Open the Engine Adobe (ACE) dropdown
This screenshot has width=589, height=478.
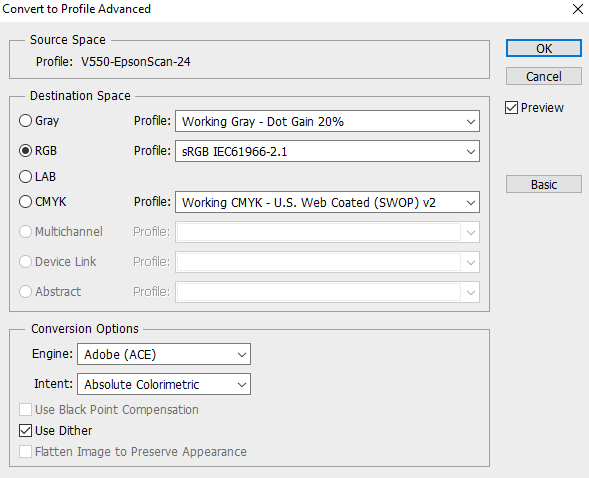pos(164,354)
